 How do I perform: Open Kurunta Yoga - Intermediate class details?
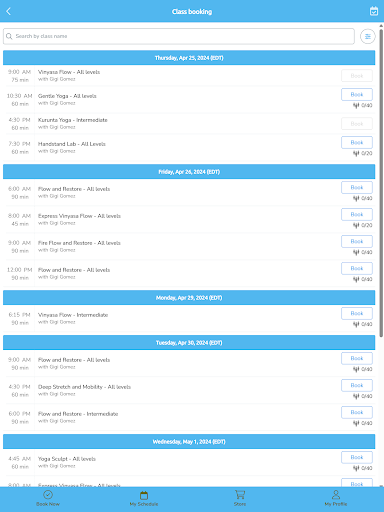click(x=73, y=120)
